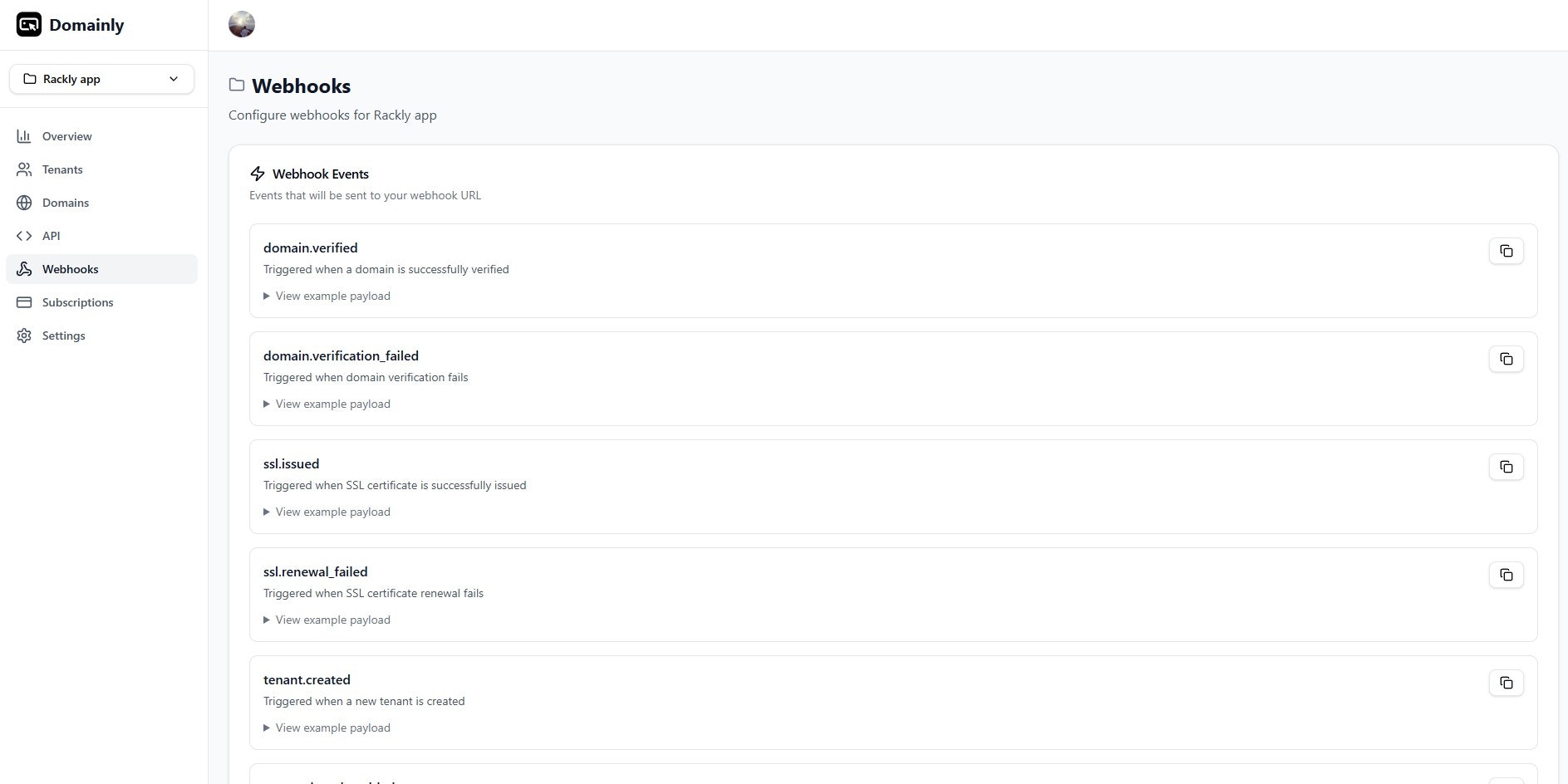Click the Overview bar chart icon
Image resolution: width=1568 pixels, height=784 pixels.
pos(24,136)
